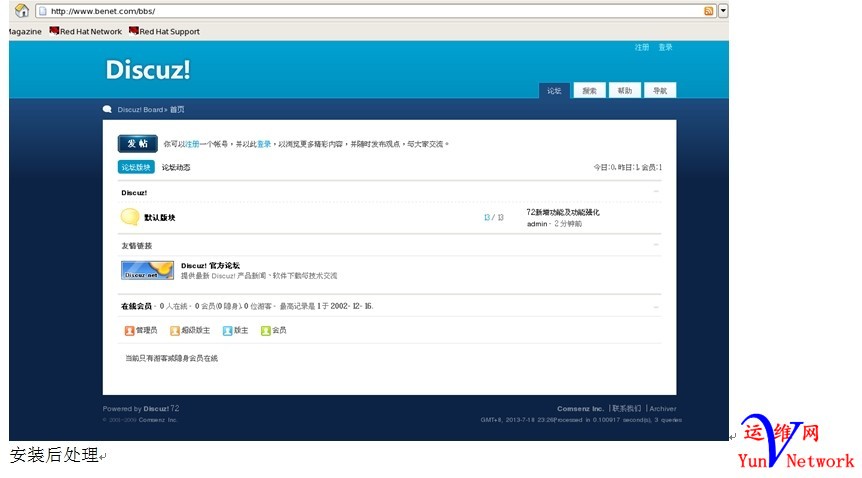This screenshot has height=478, width=862.
Task: Click the speech bubble breadcrumb icon
Action: coord(107,109)
